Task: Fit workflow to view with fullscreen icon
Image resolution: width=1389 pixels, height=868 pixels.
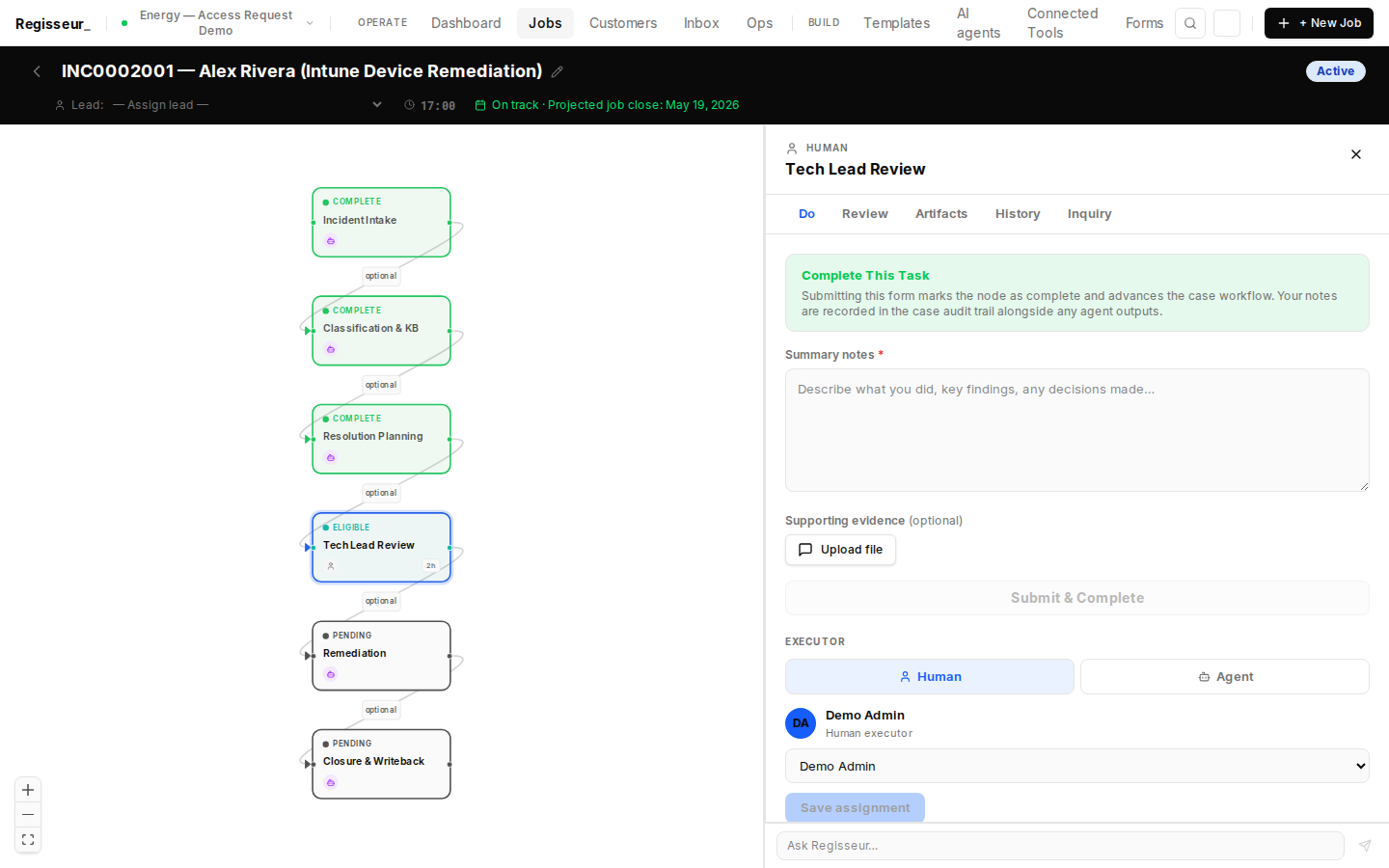Action: (x=28, y=840)
